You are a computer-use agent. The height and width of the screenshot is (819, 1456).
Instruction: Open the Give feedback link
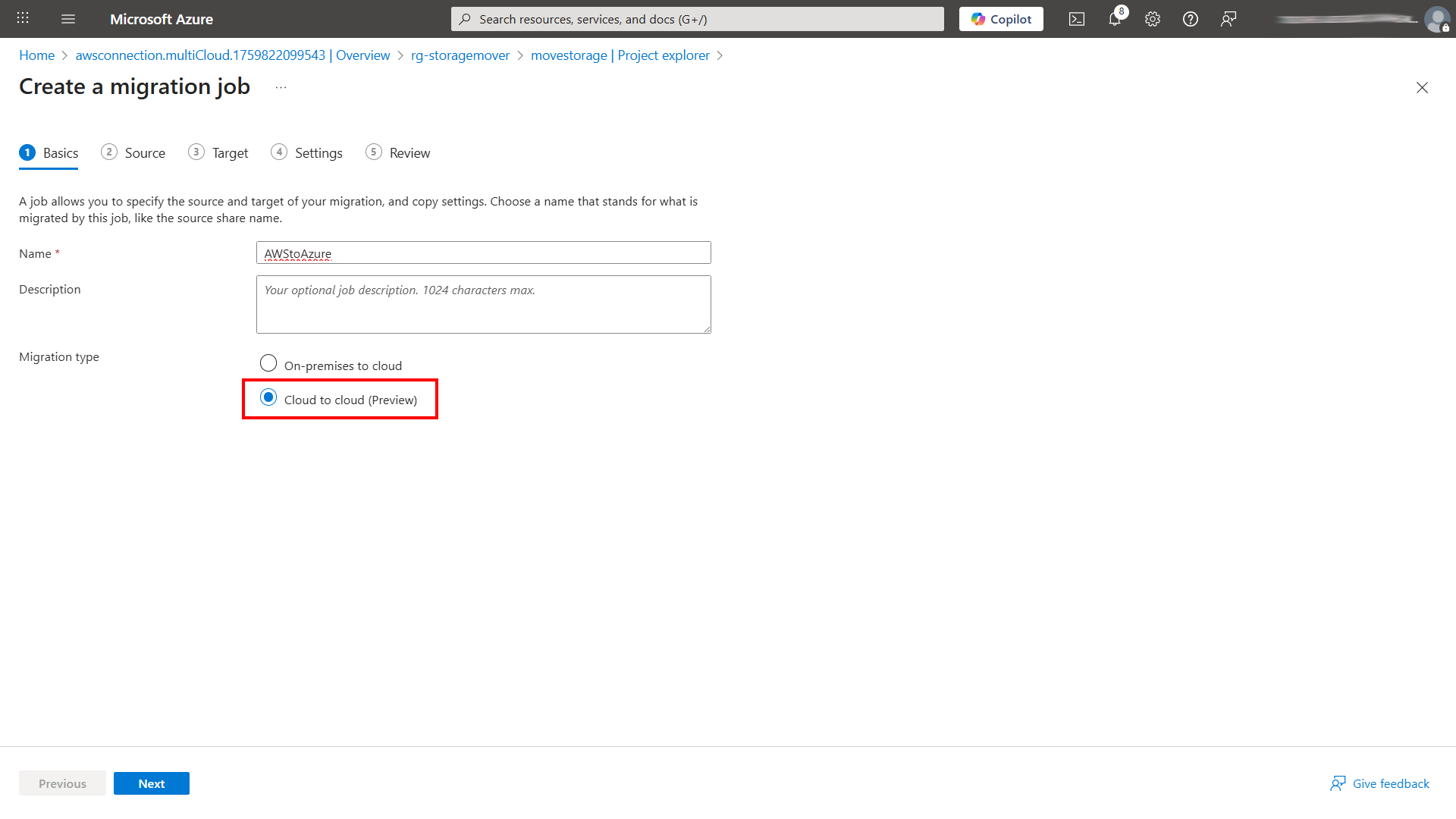pos(1391,783)
